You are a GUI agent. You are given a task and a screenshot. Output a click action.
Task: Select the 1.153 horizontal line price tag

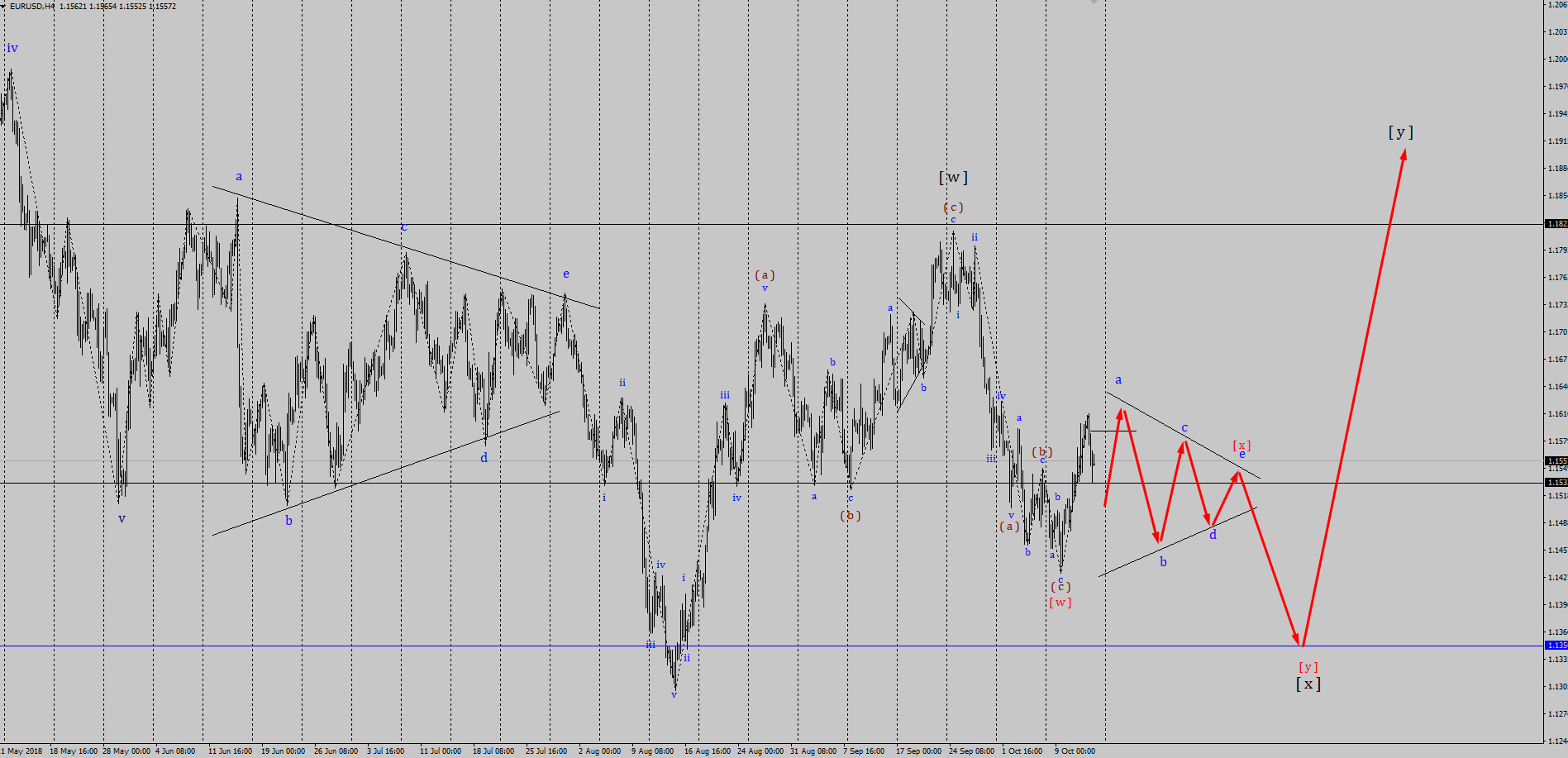(1556, 482)
